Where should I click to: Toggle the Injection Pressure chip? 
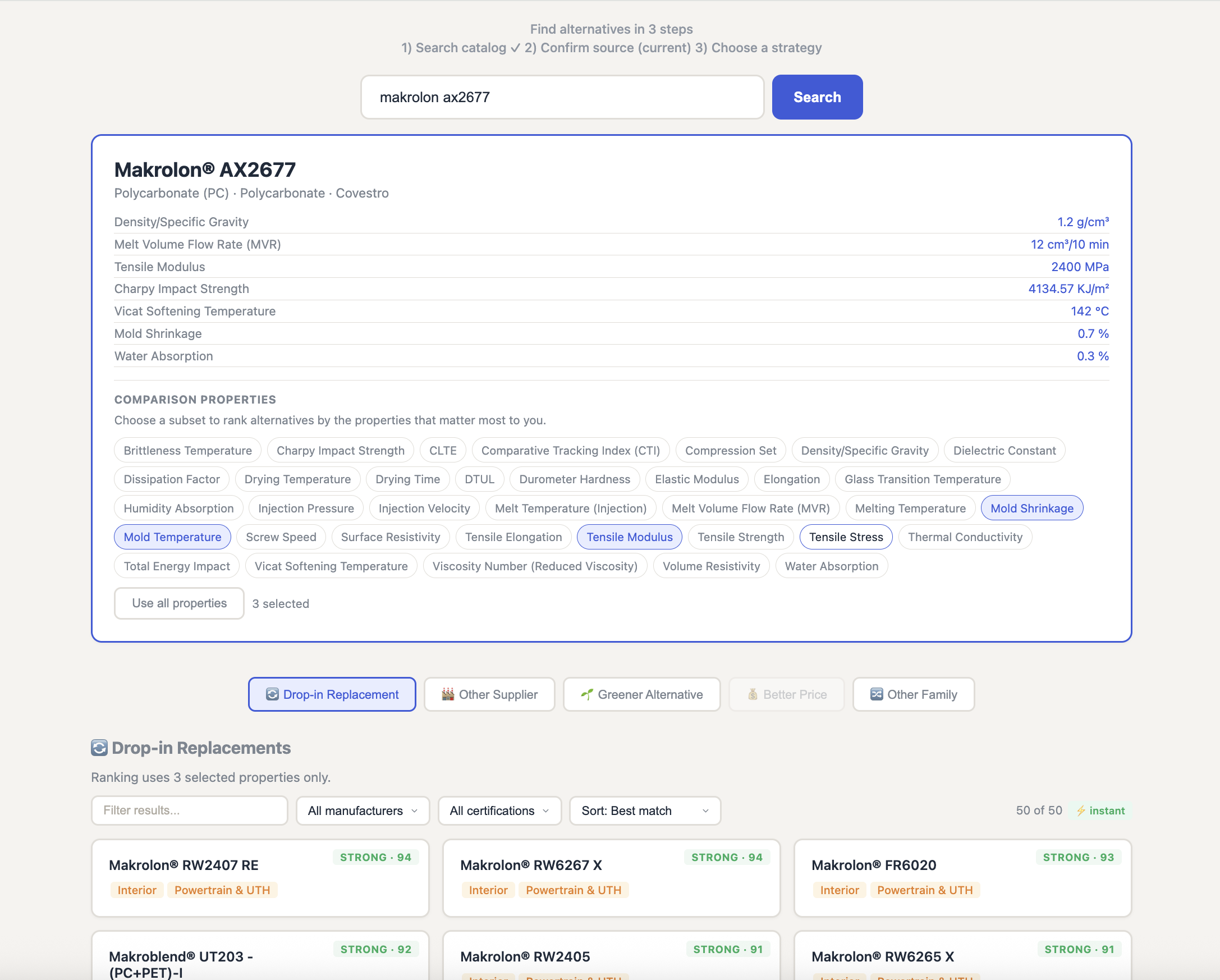tap(306, 508)
